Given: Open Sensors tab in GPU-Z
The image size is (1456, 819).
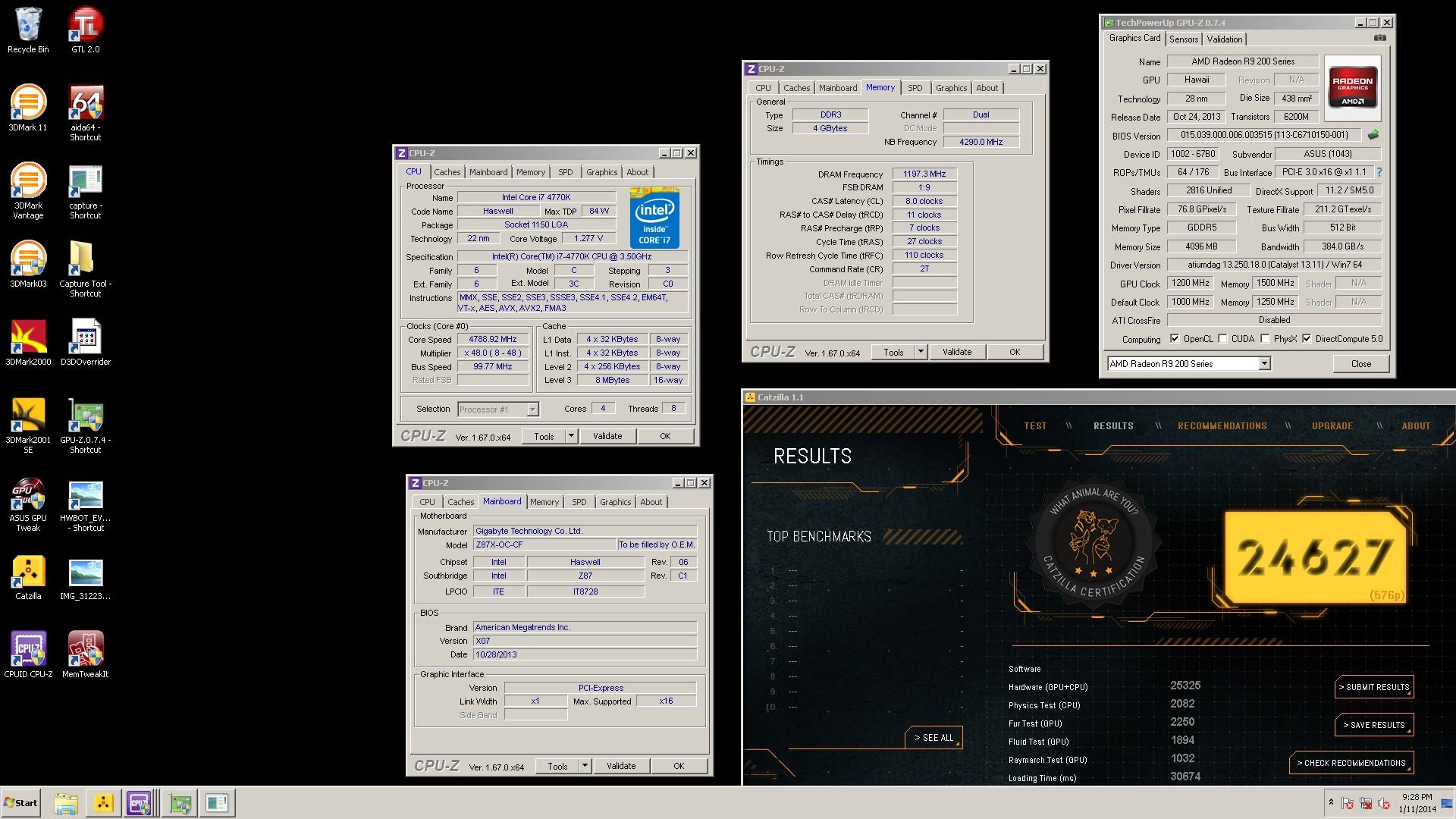Looking at the screenshot, I should point(1183,39).
